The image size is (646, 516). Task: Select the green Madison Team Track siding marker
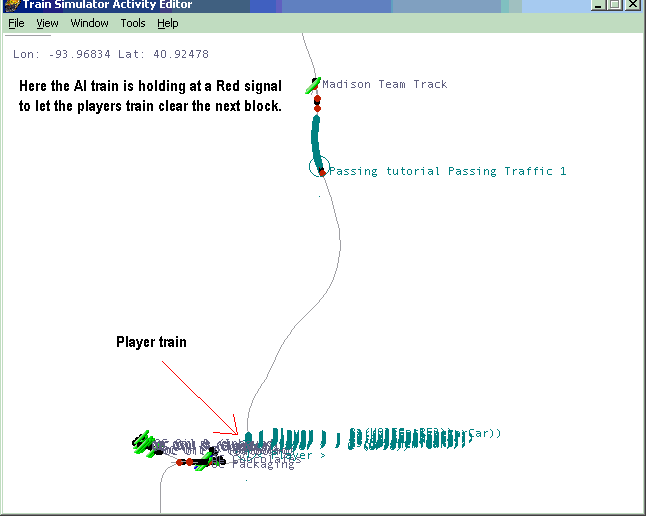click(313, 85)
